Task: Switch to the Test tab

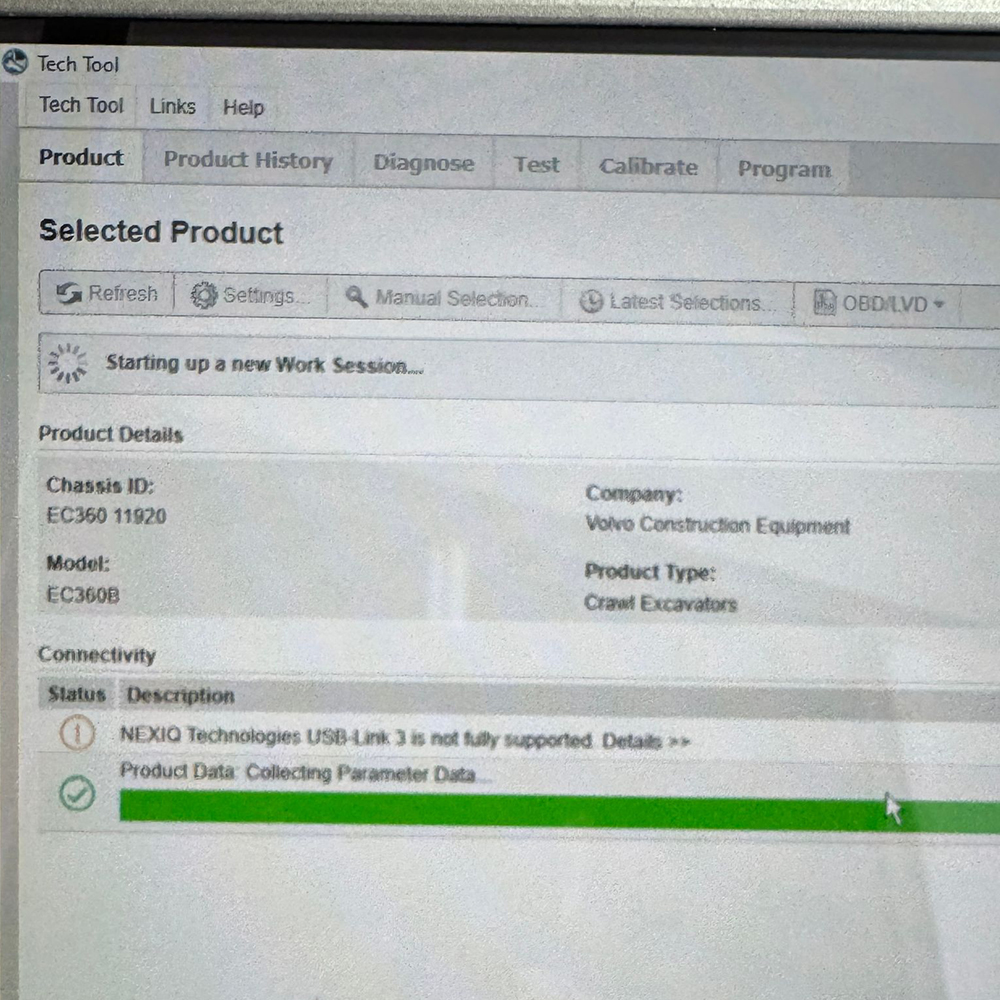Action: tap(536, 165)
